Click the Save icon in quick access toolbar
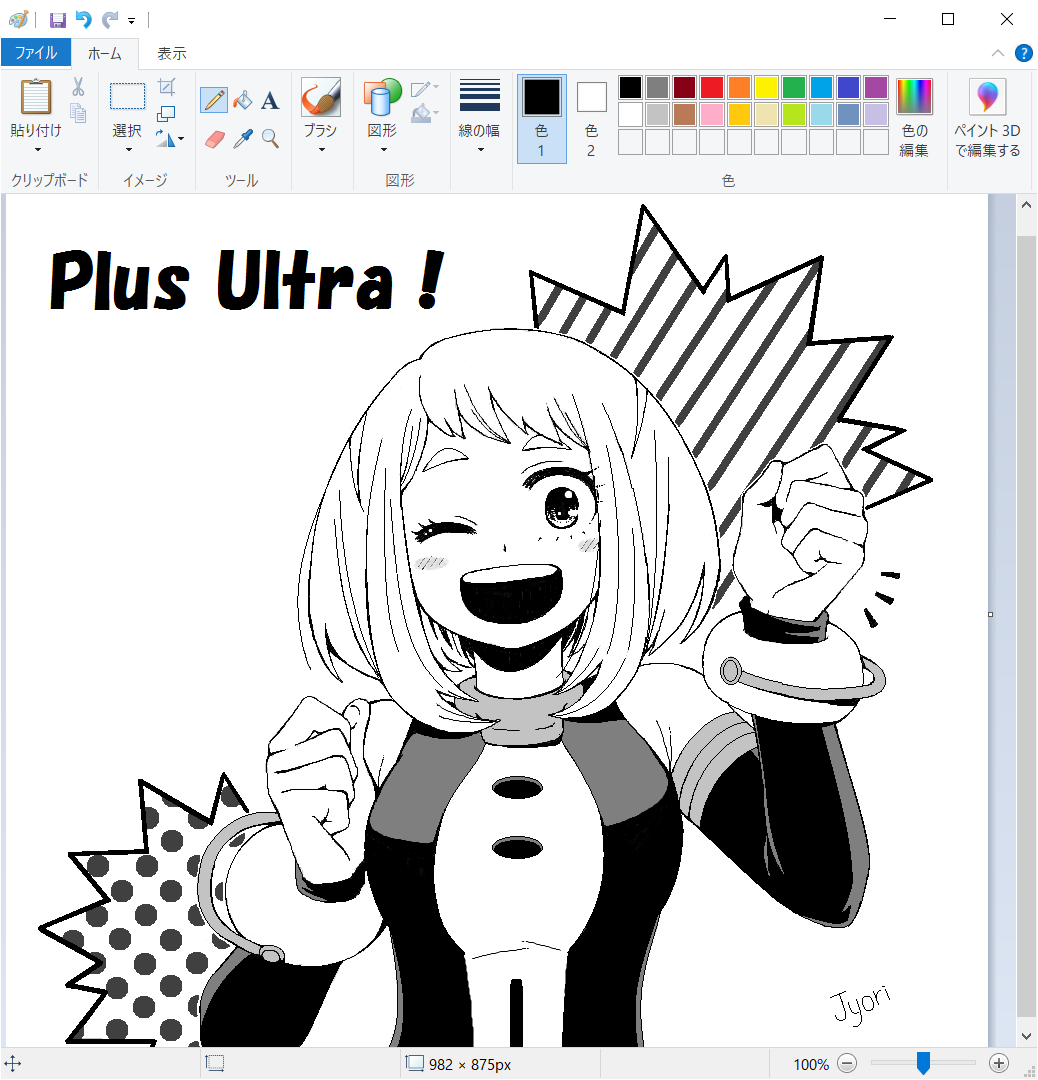Viewport: 1038px width, 1080px height. coord(58,20)
